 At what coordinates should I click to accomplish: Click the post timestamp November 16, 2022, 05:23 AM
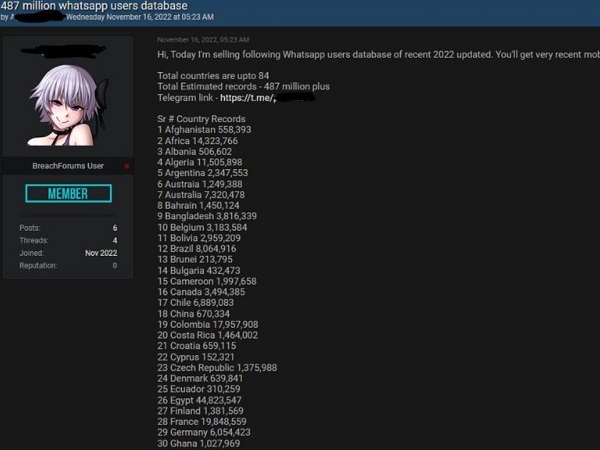click(203, 40)
